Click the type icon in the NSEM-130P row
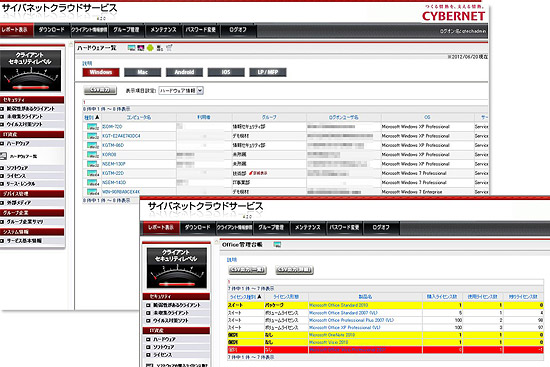This screenshot has height=367, width=550. click(x=93, y=164)
